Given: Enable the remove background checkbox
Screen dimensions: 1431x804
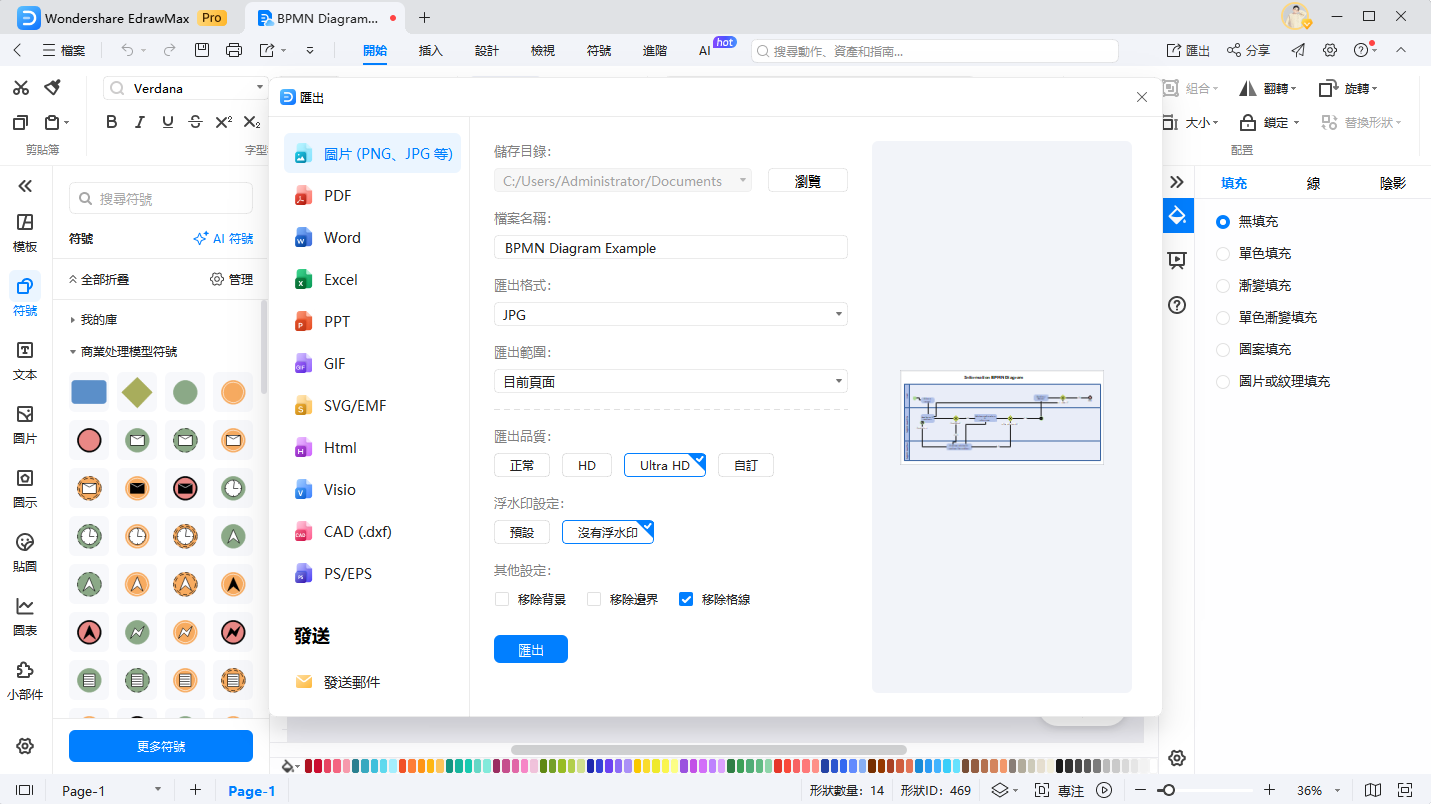Looking at the screenshot, I should (x=502, y=600).
